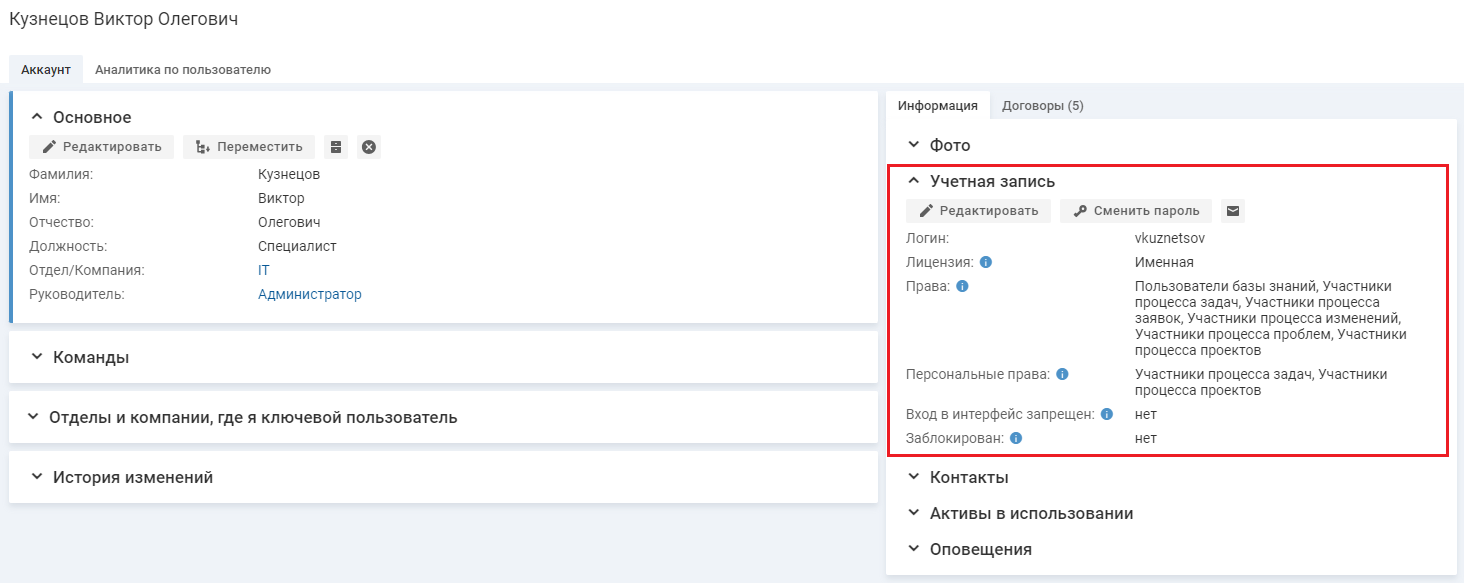The height and width of the screenshot is (583, 1464).
Task: Click the archive icon in Основное section
Action: point(336,147)
